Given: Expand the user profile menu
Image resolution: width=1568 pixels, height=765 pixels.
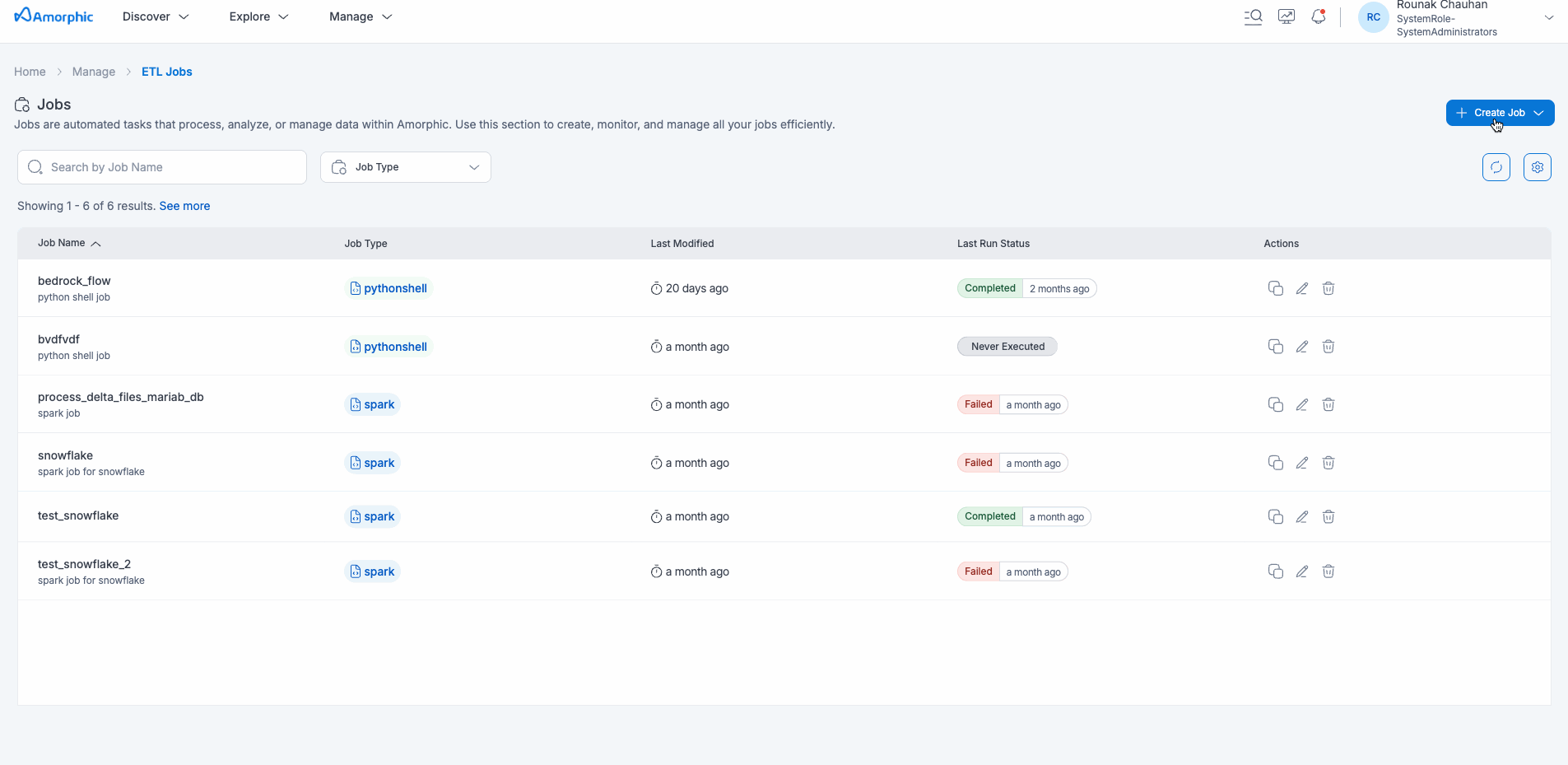Looking at the screenshot, I should [1548, 17].
